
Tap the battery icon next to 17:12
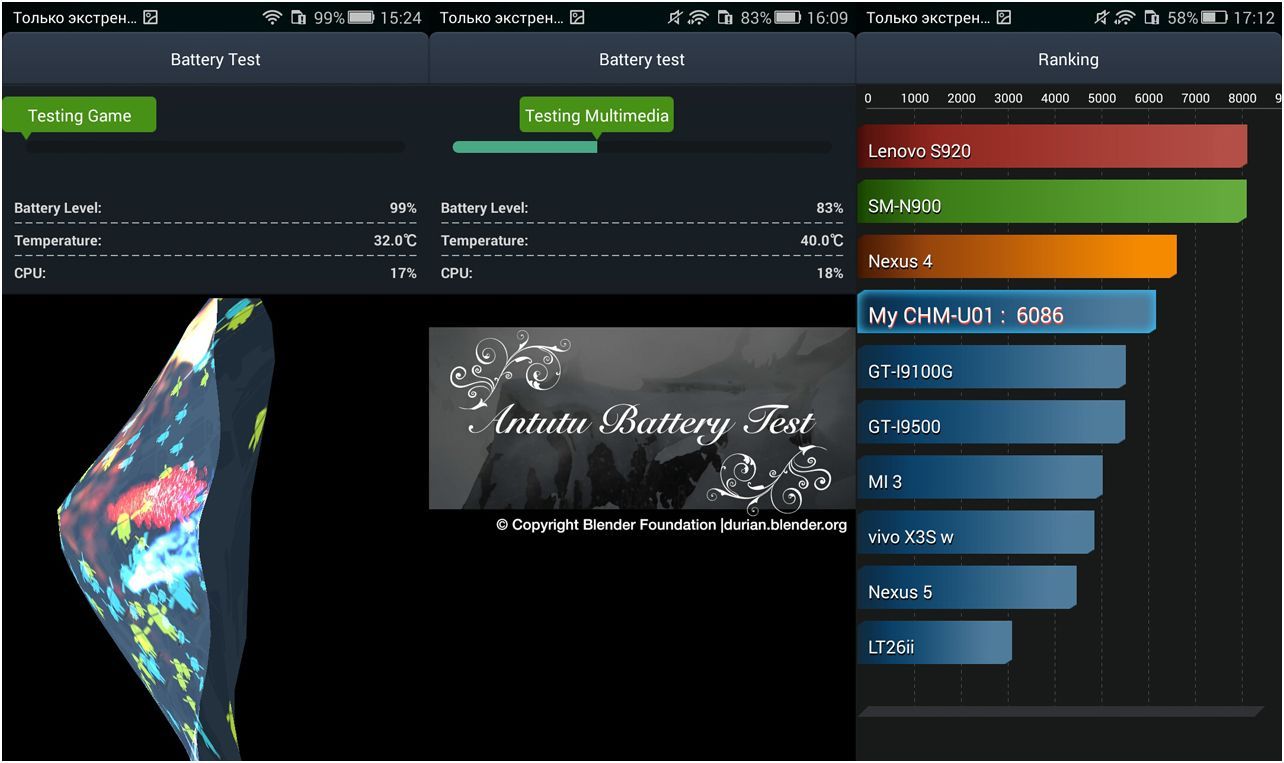coord(1215,18)
